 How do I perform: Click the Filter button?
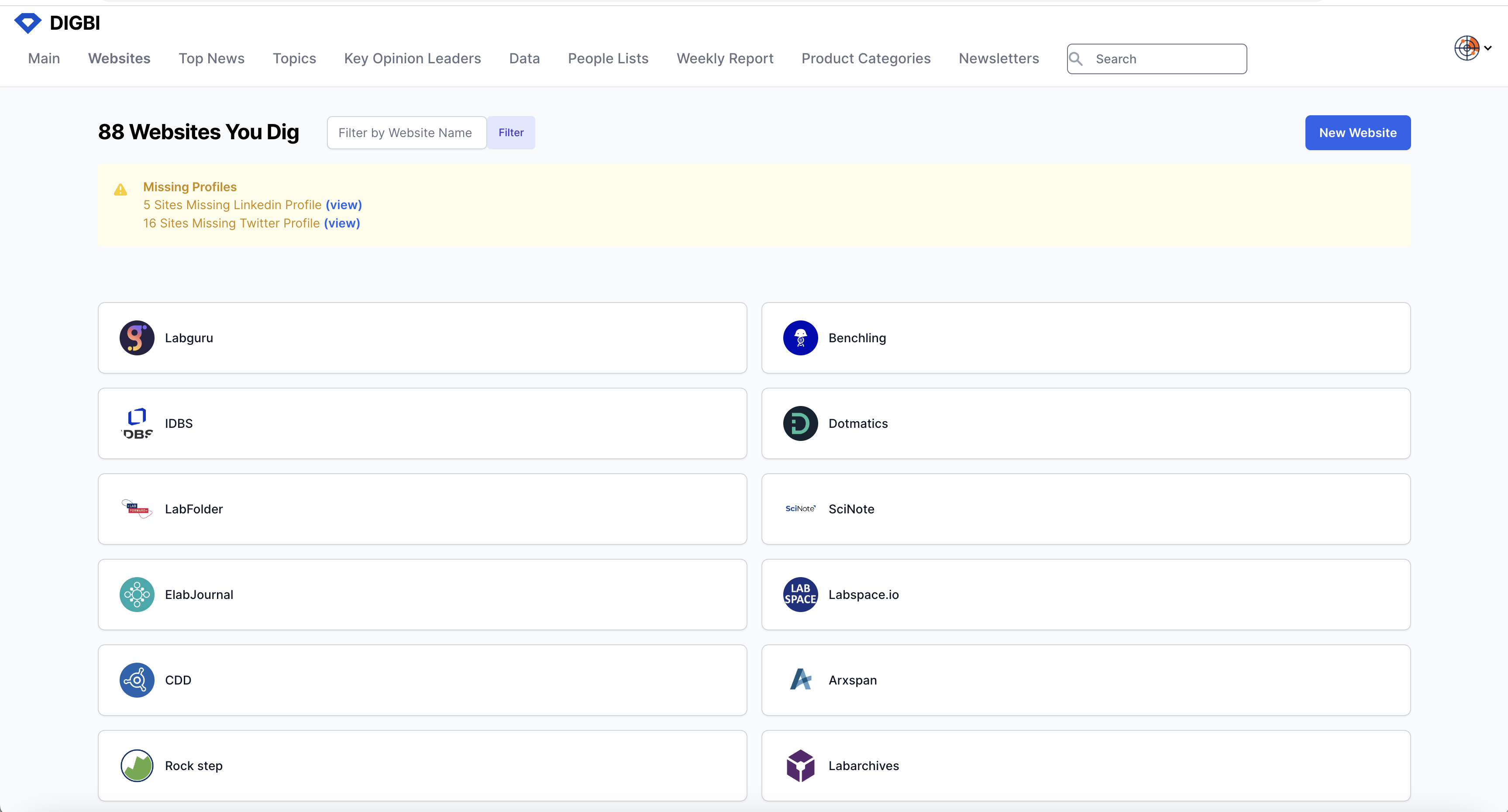pos(511,133)
